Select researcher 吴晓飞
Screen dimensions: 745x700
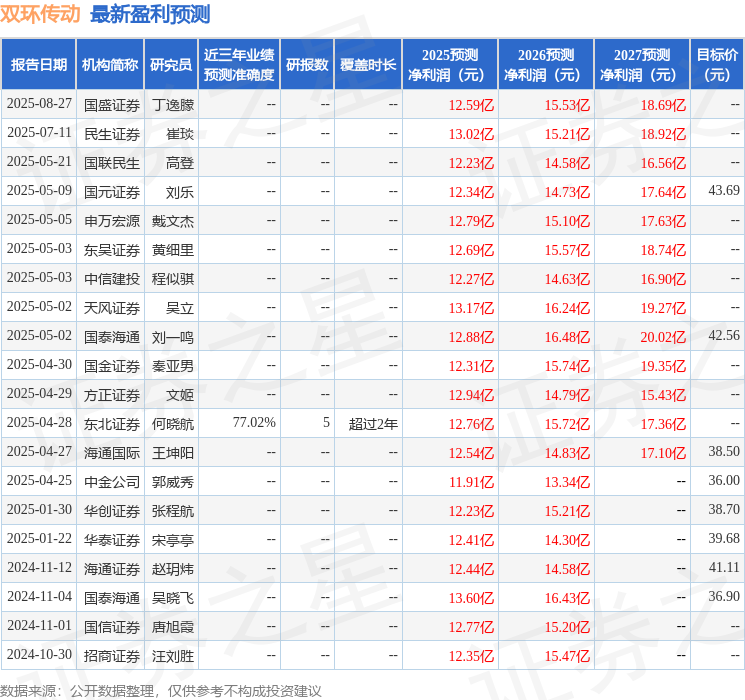coord(173,598)
